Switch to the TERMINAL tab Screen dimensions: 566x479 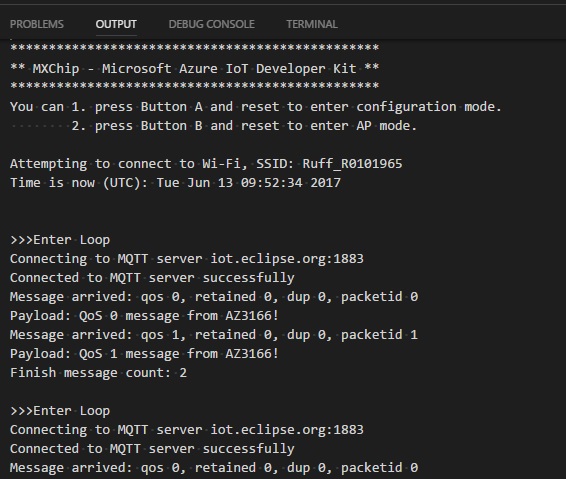[x=312, y=24]
